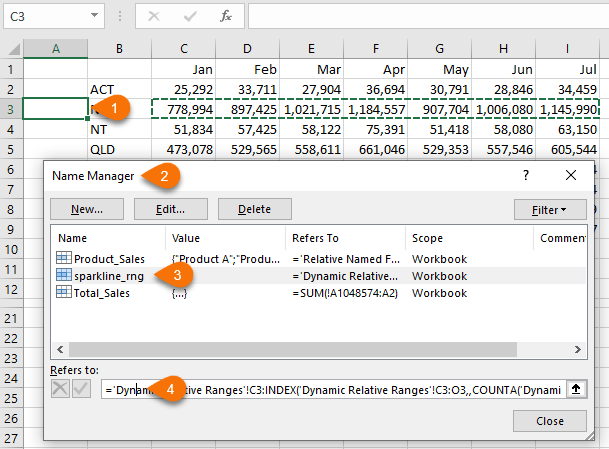
Task: Click the Product_Sales table icon
Action: point(64,258)
